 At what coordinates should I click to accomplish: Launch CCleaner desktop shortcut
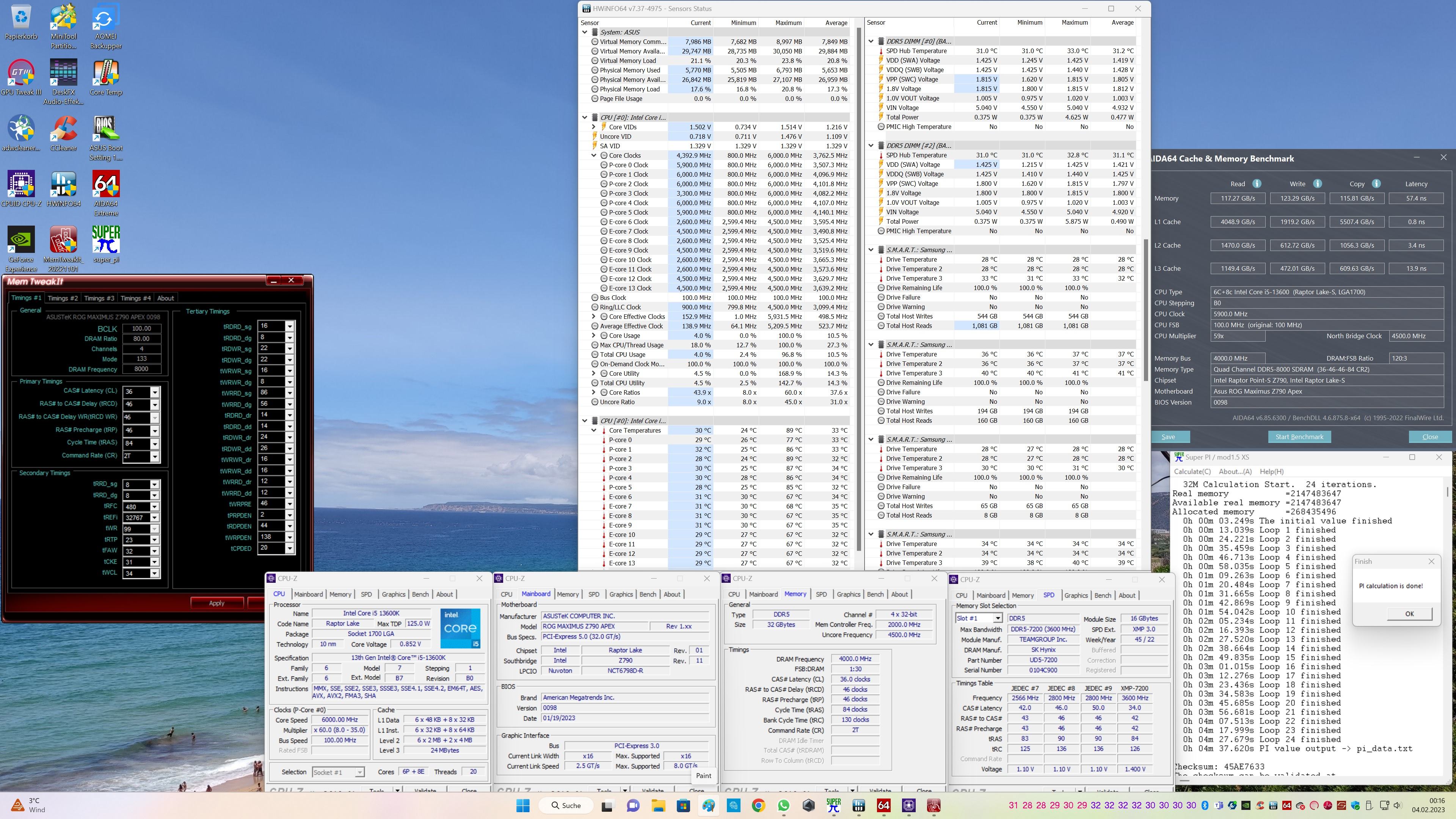click(x=63, y=133)
